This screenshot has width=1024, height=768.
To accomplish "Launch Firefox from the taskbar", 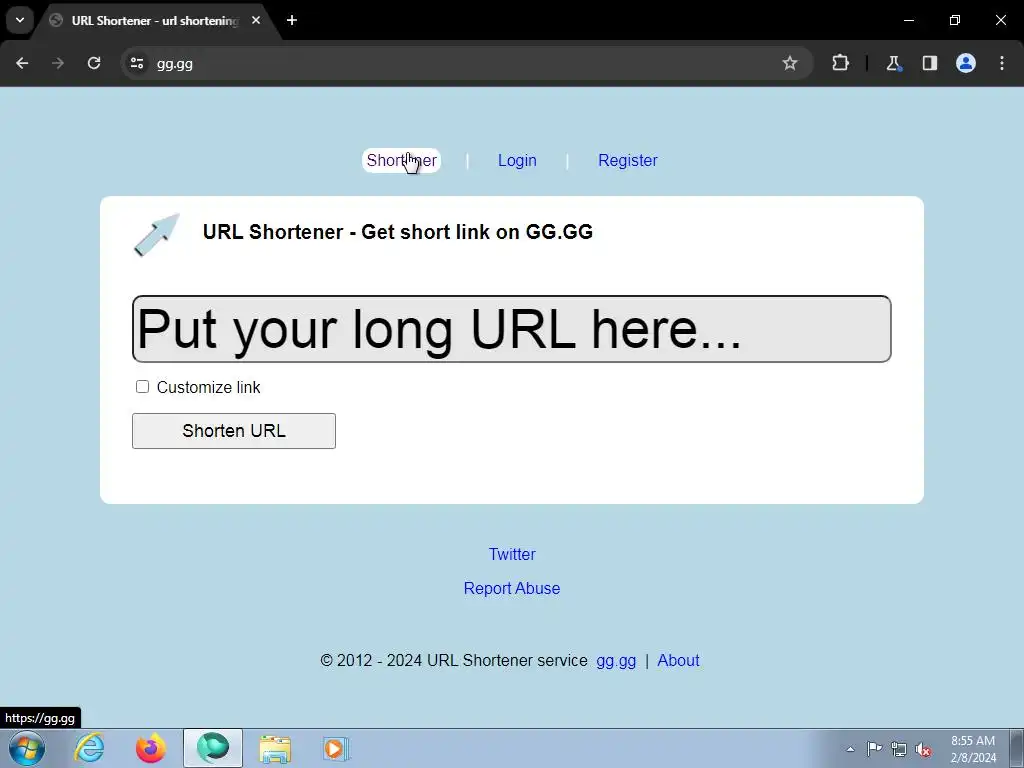I will tap(150, 748).
